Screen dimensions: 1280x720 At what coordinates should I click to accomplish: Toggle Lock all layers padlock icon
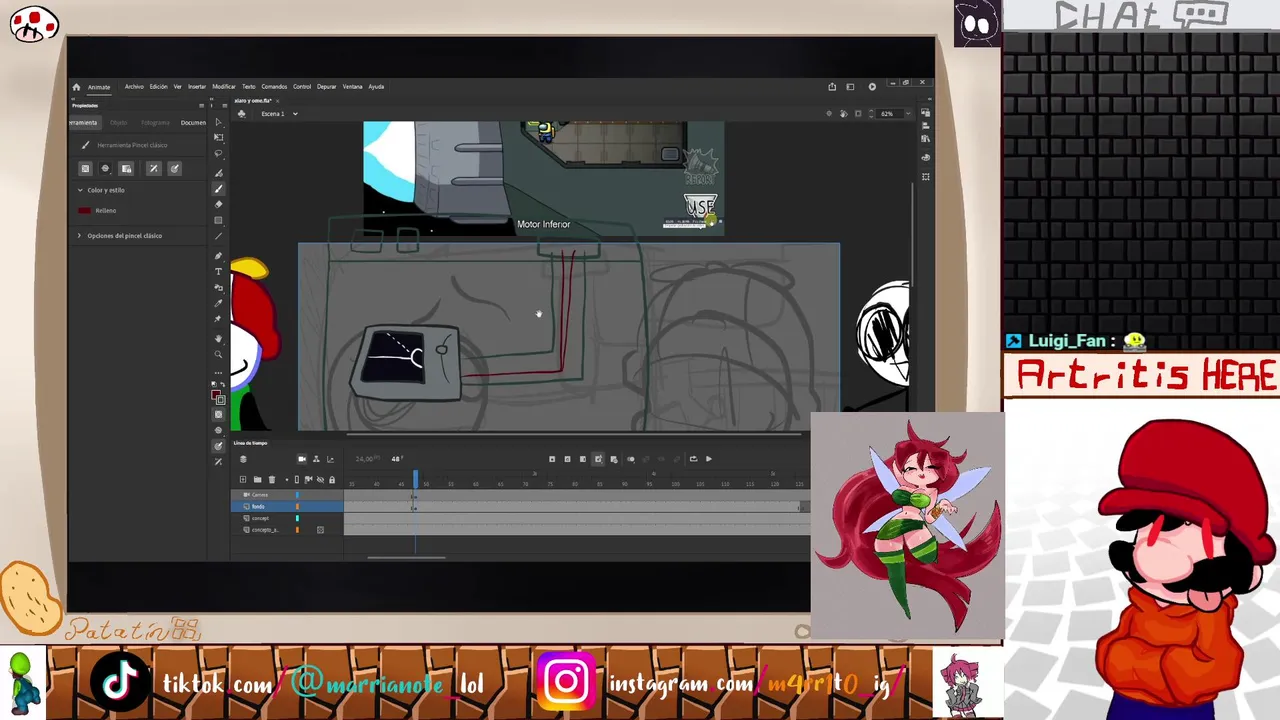332,480
